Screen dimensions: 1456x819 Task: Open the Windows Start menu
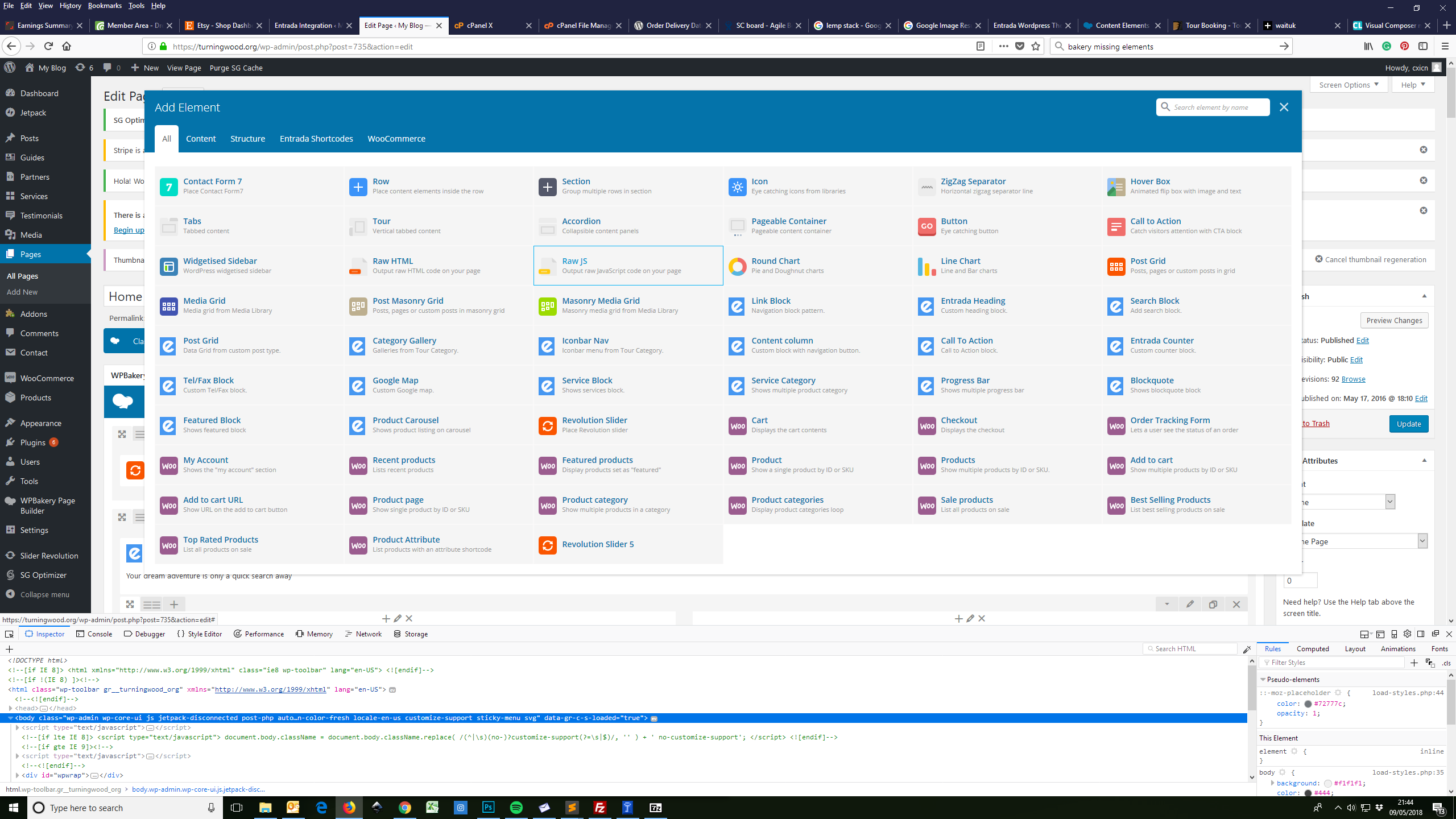pyautogui.click(x=14, y=808)
